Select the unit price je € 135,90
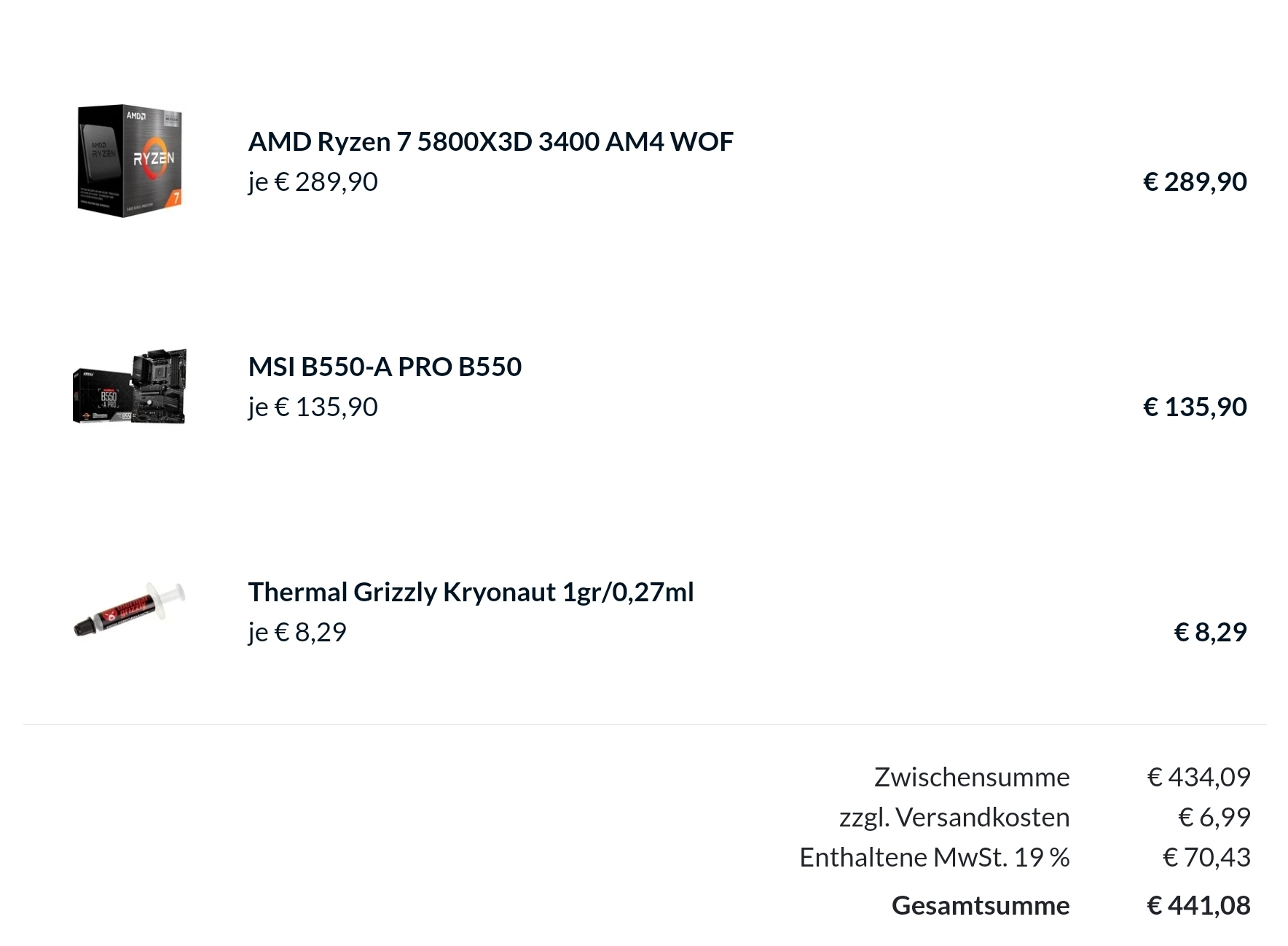 pos(313,407)
